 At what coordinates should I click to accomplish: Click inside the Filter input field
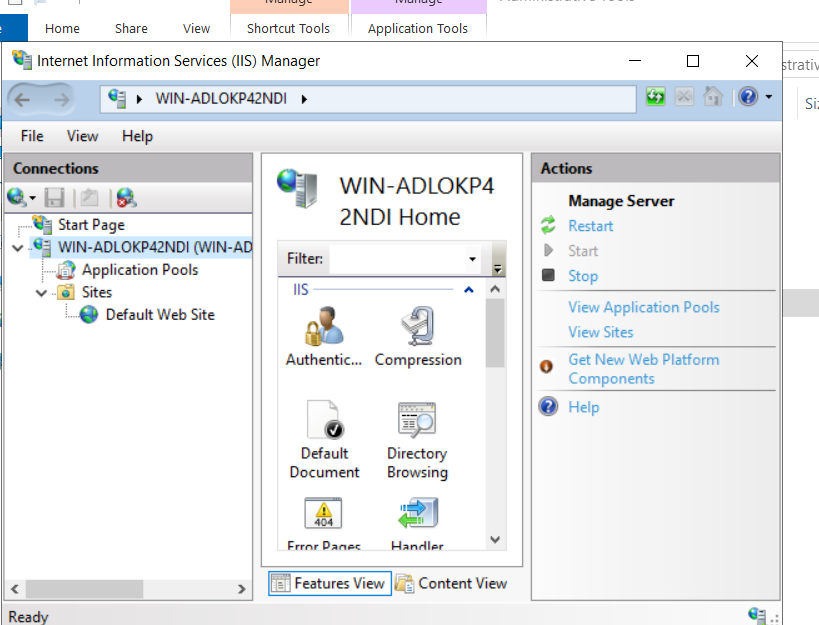pos(395,259)
